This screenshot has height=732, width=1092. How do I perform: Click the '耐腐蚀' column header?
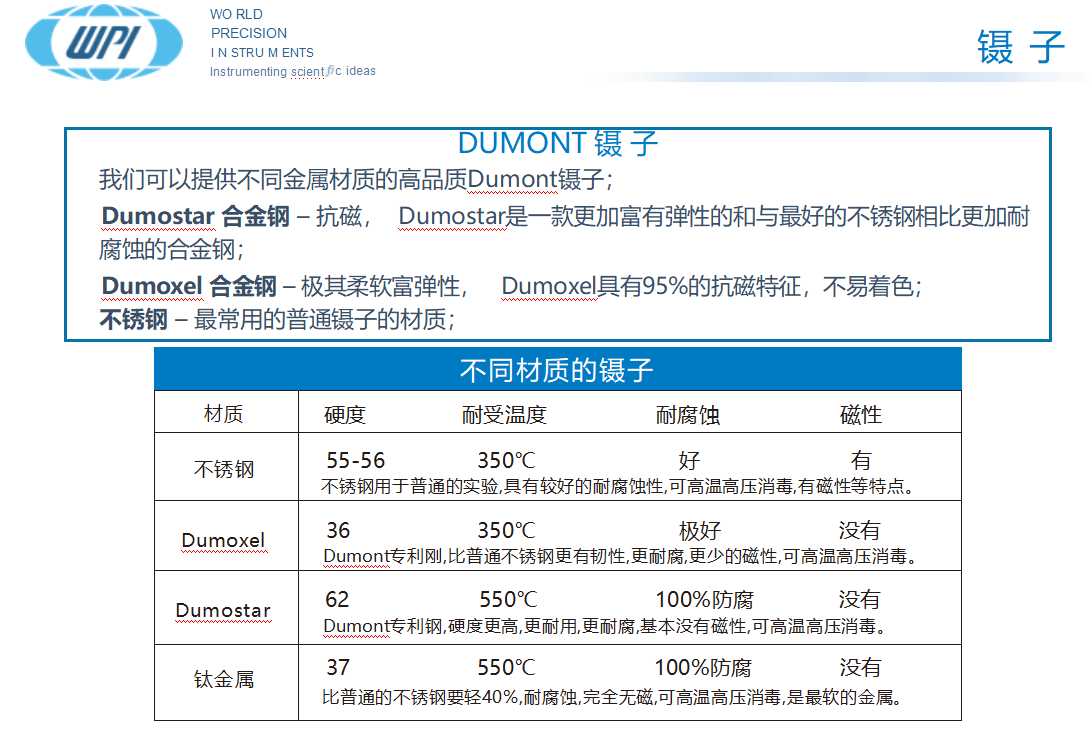(687, 415)
